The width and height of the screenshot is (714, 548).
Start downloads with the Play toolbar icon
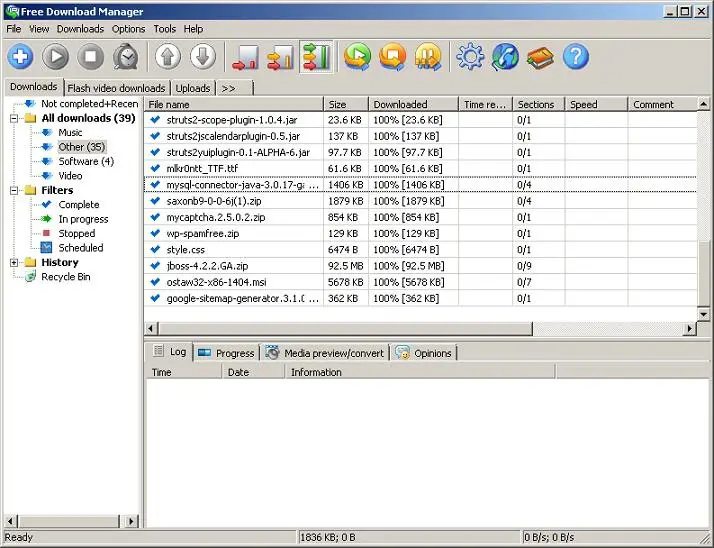56,57
